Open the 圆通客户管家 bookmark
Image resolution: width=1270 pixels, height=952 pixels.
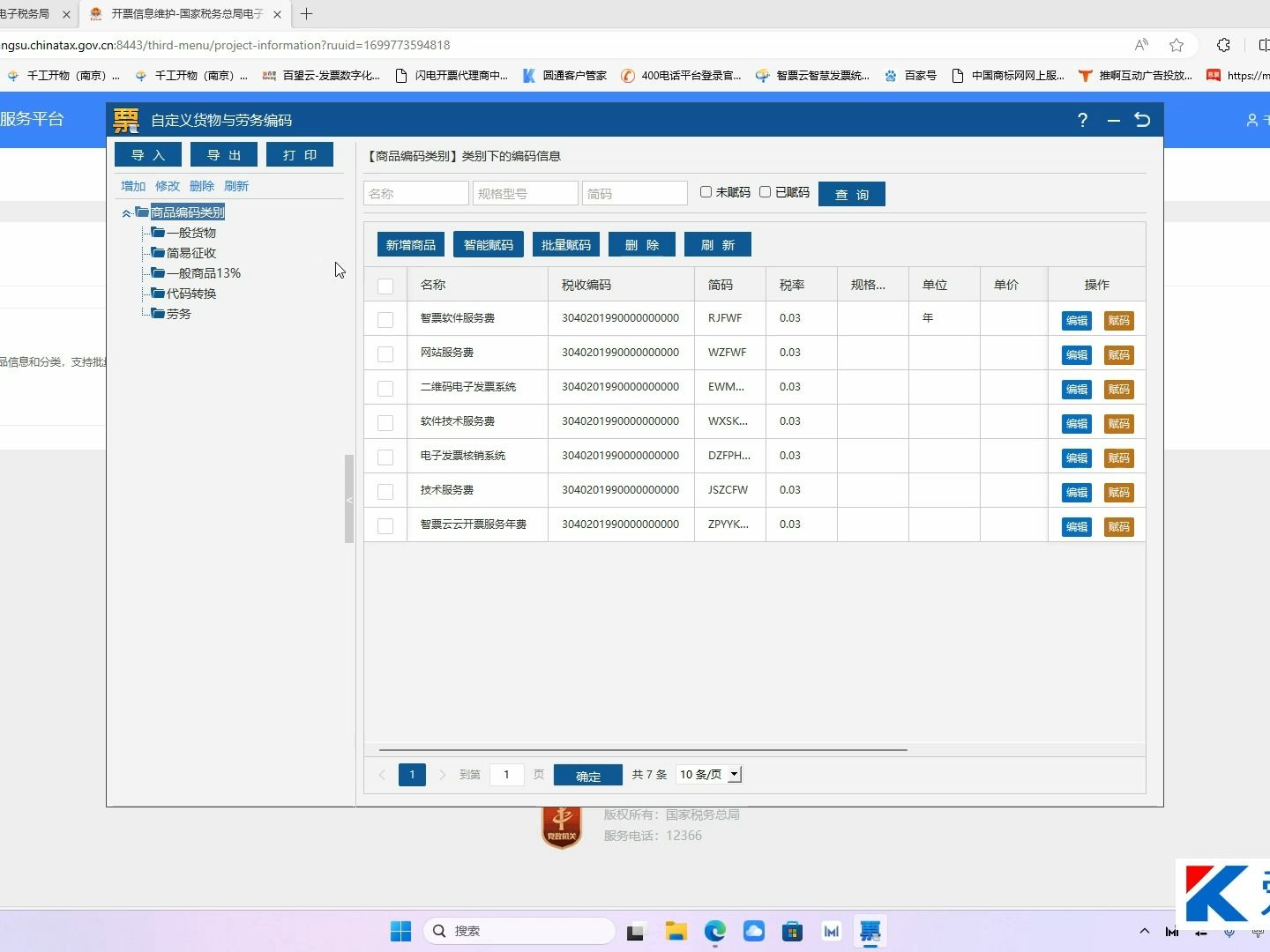coord(564,76)
